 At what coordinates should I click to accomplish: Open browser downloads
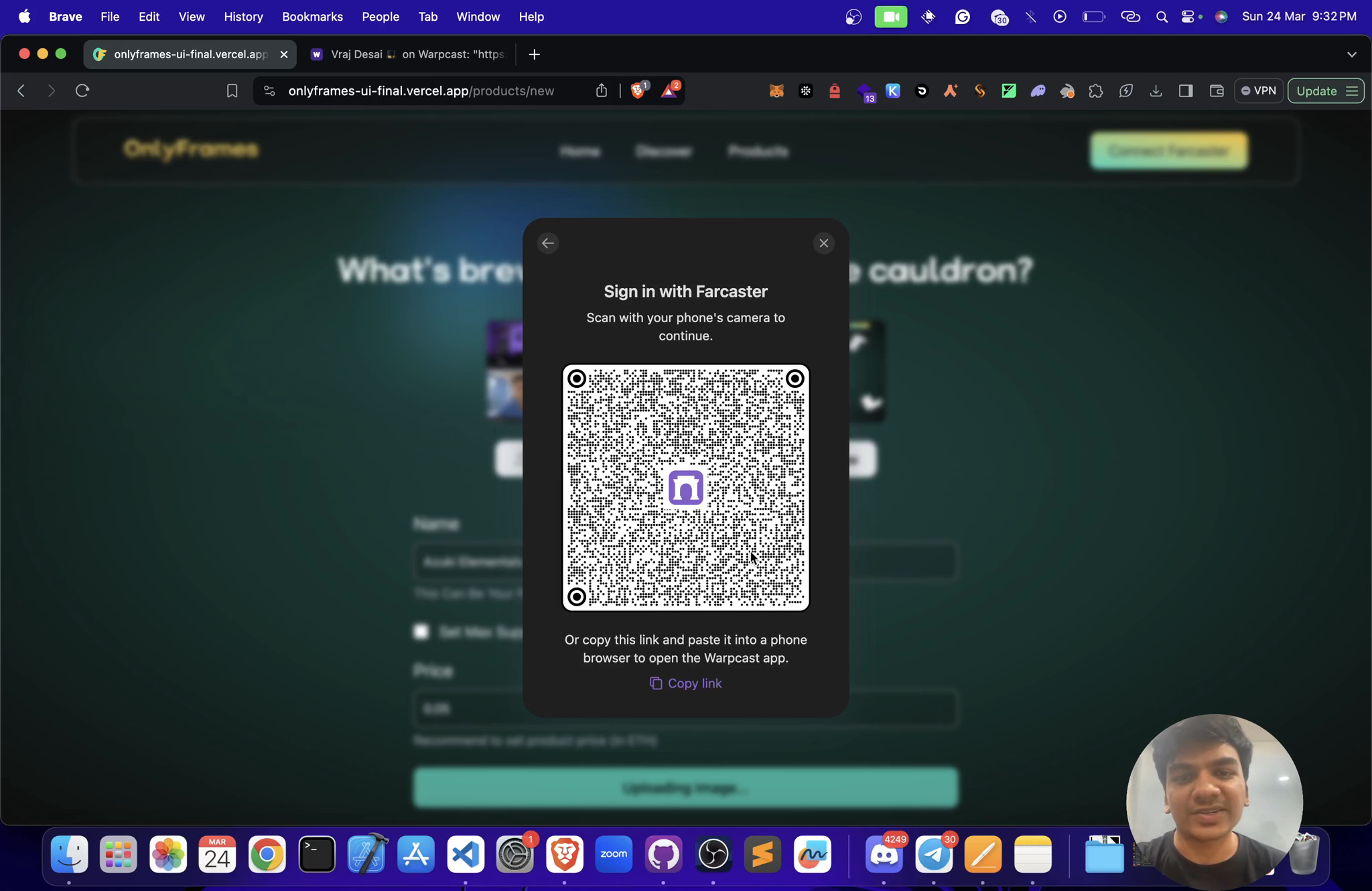pyautogui.click(x=1156, y=91)
